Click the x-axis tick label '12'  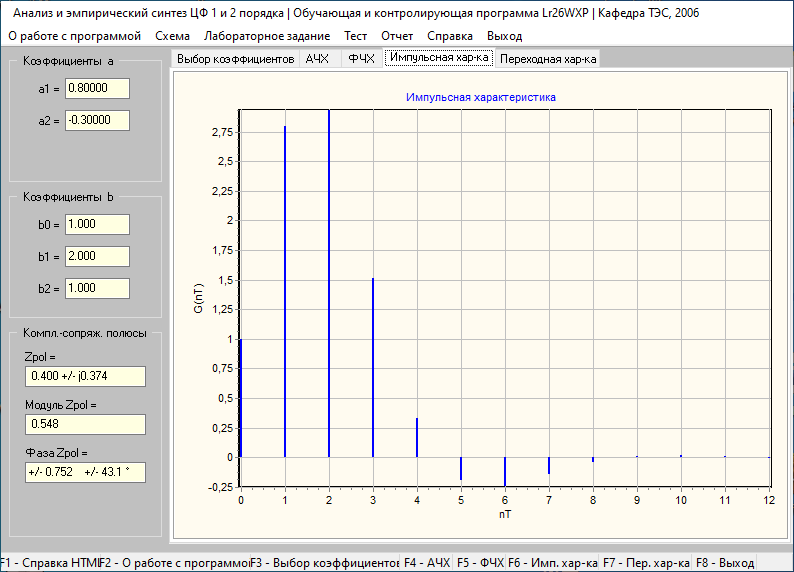pyautogui.click(x=769, y=500)
